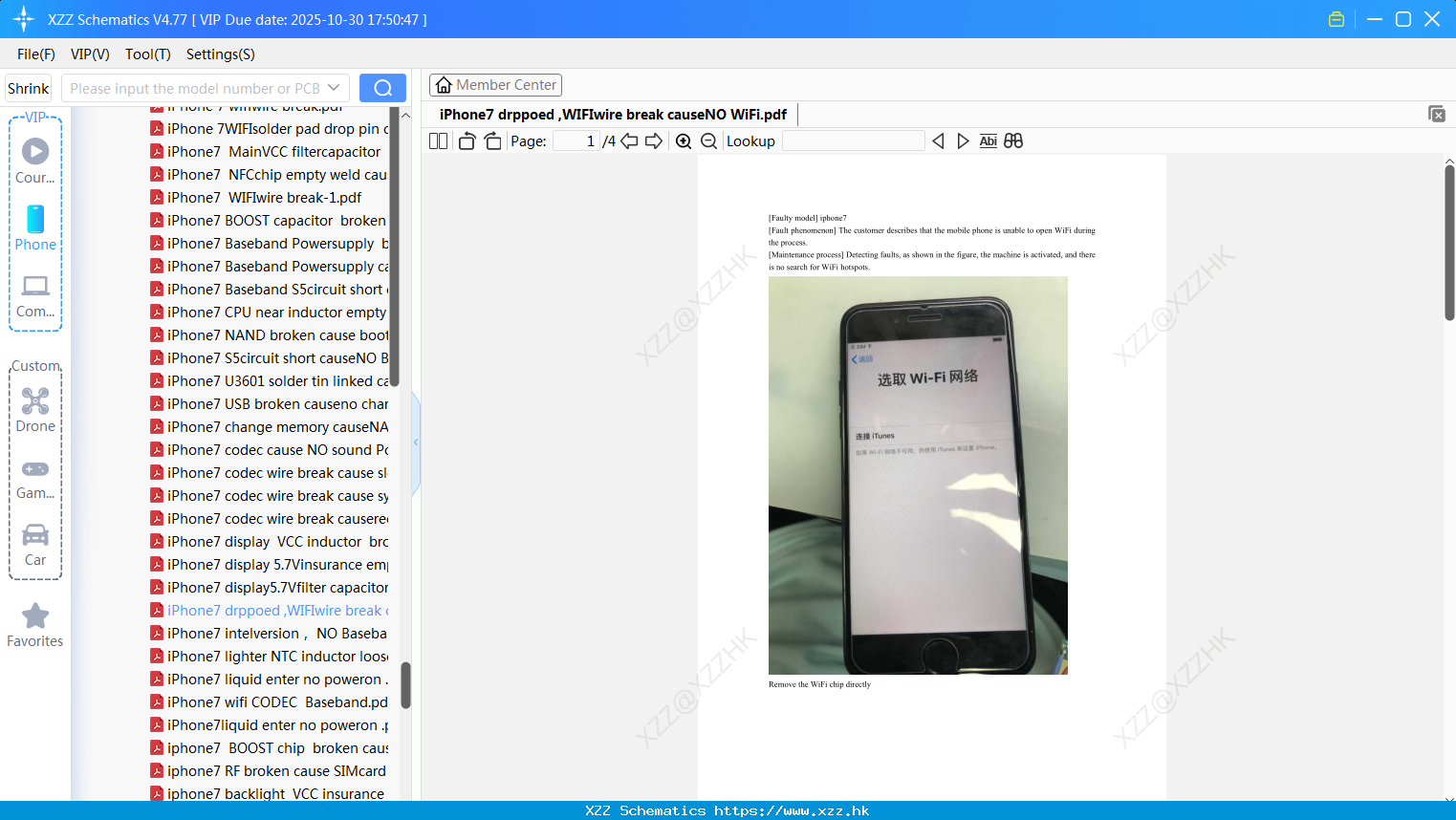Click the page number field
Image resolution: width=1456 pixels, height=820 pixels.
point(576,140)
